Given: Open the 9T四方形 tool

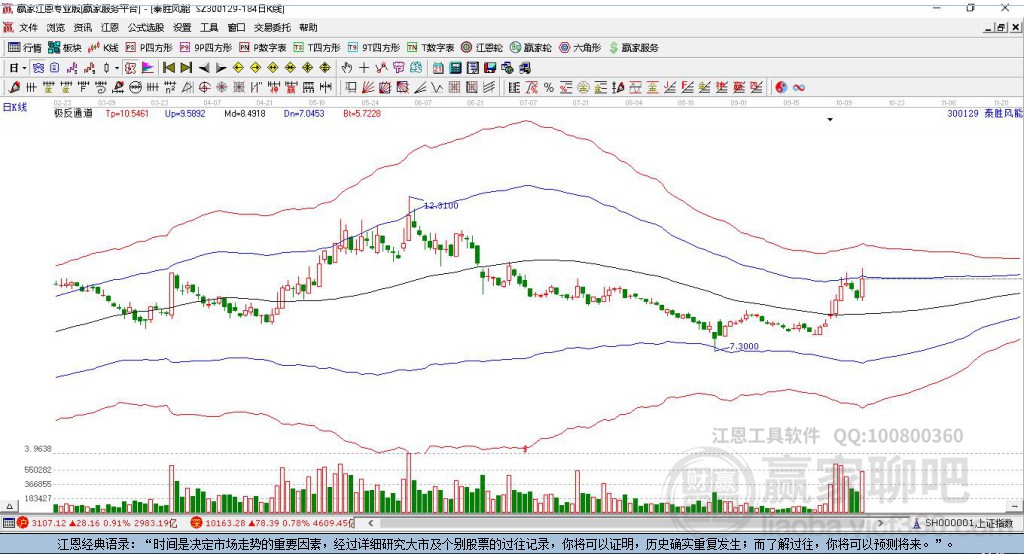Looking at the screenshot, I should [x=374, y=48].
